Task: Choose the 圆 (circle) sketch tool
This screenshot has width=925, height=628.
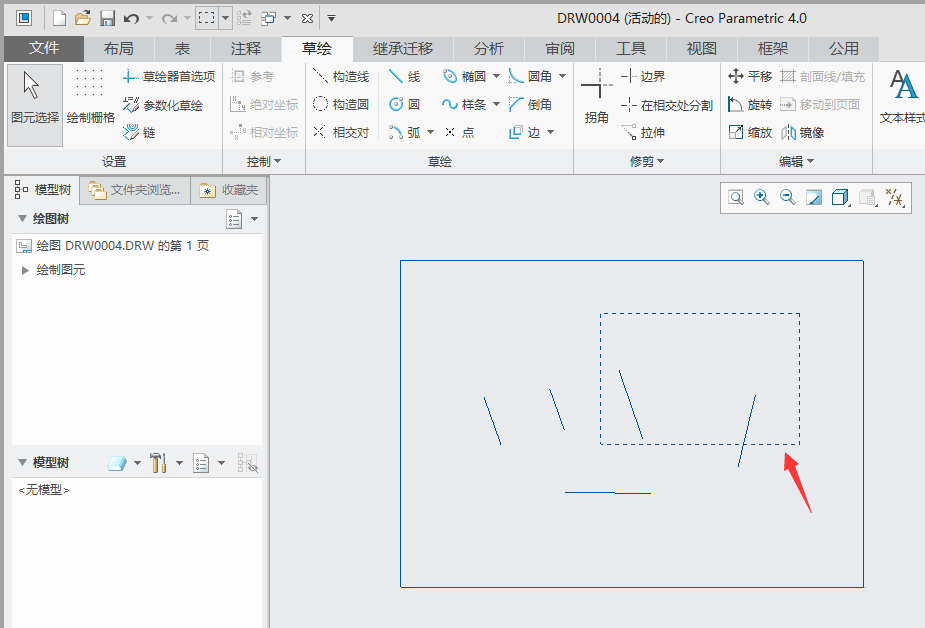Action: (x=405, y=104)
